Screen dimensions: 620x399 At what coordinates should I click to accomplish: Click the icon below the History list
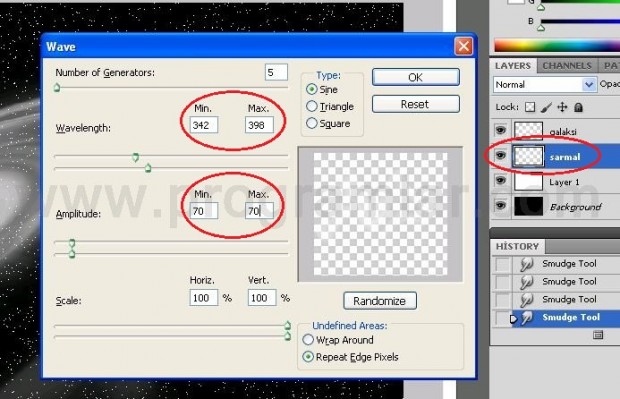click(x=598, y=335)
